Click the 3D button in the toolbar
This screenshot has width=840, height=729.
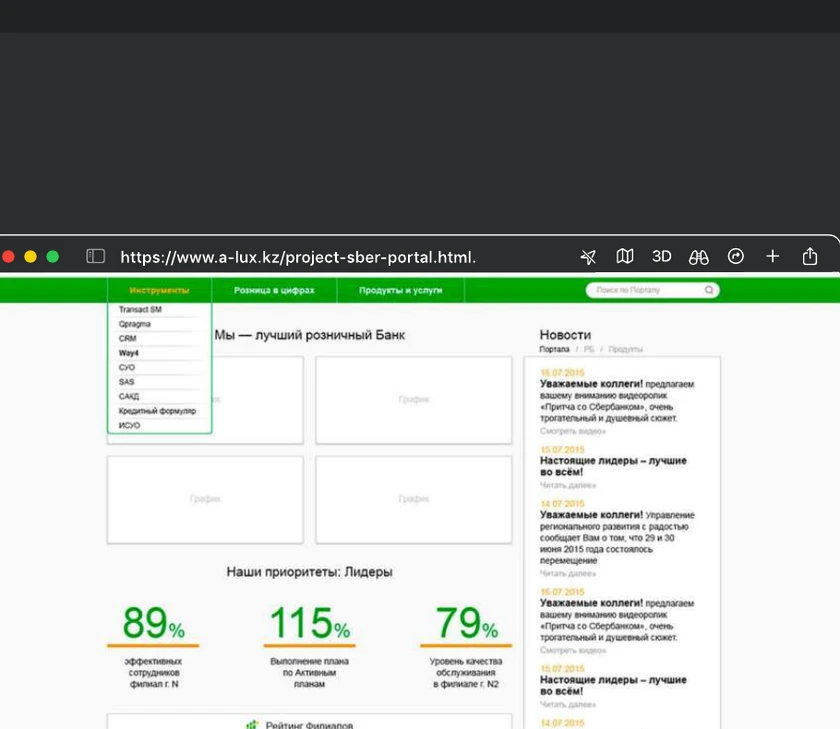[661, 256]
